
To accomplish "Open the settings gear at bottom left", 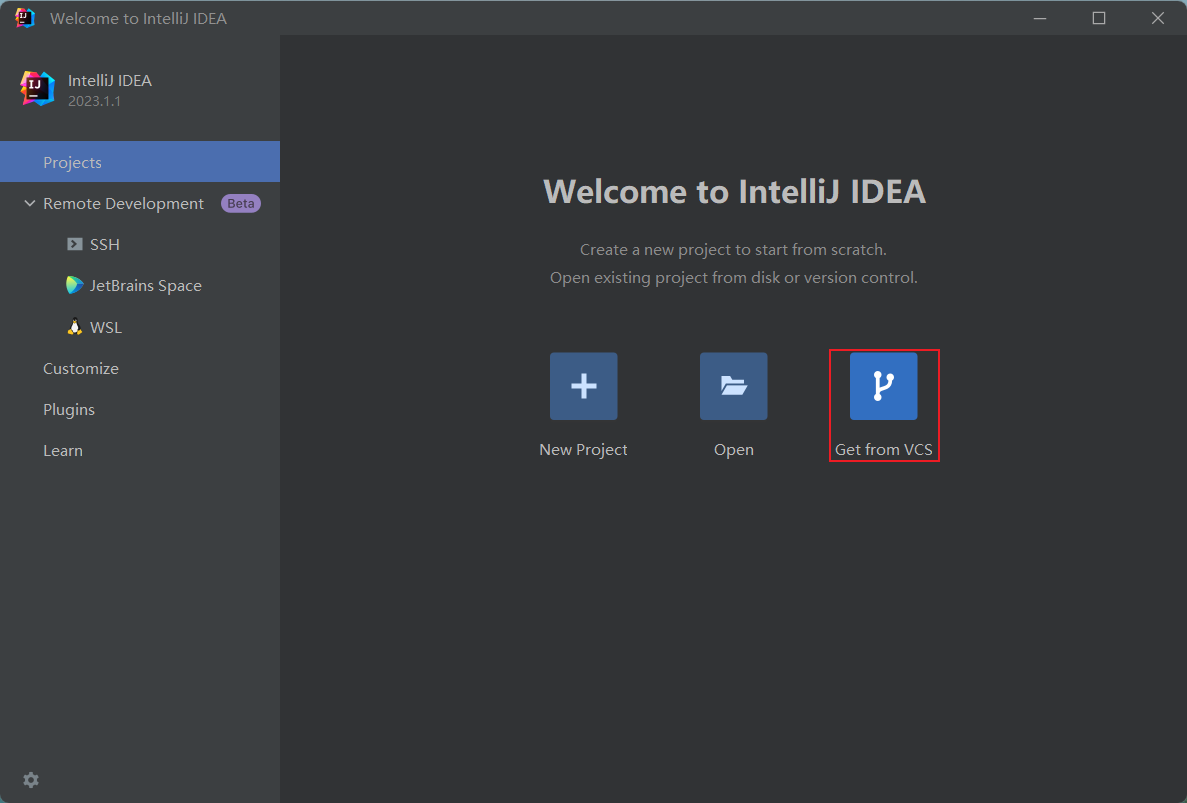I will (31, 780).
